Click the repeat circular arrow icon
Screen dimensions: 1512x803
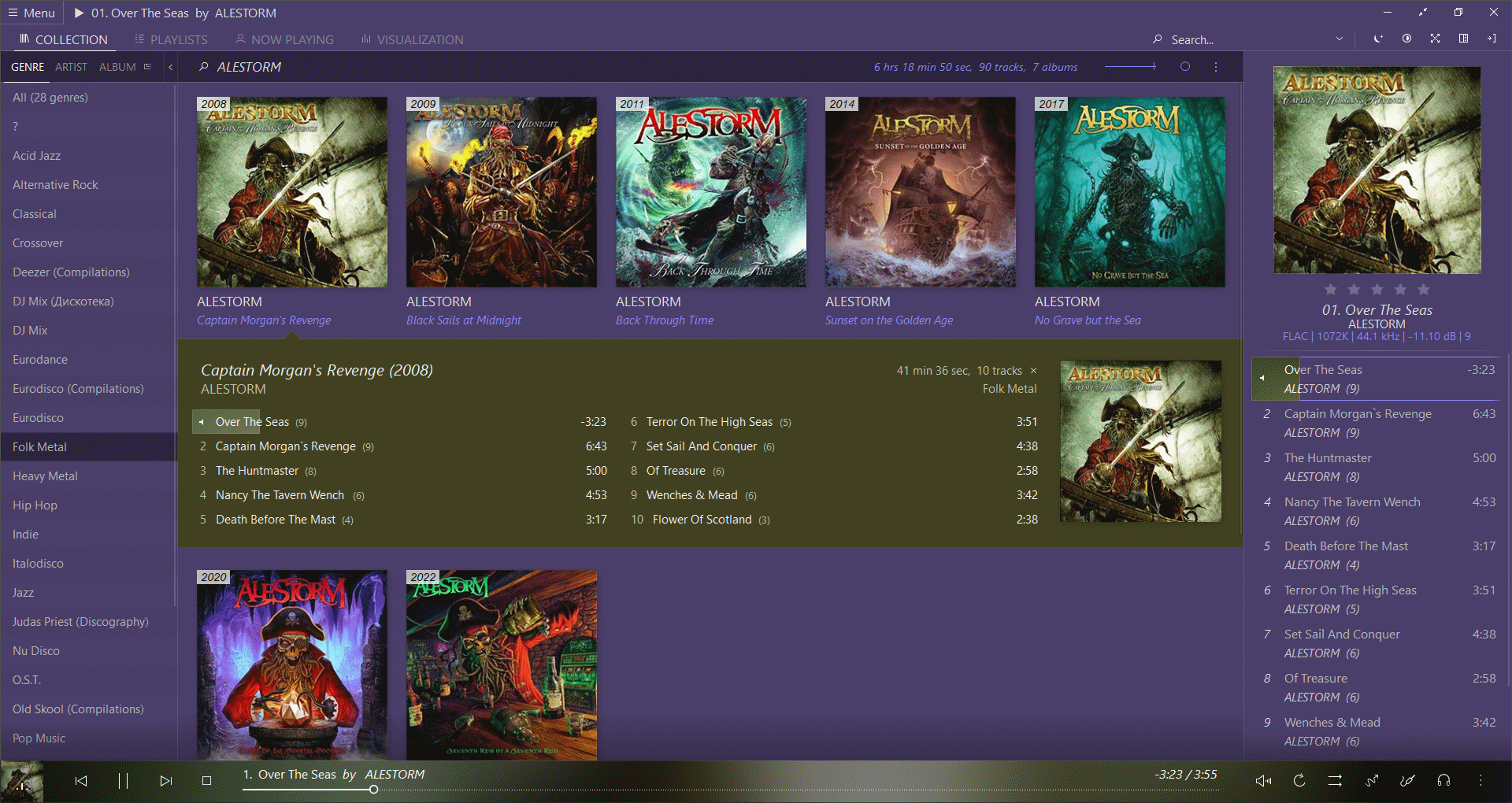(x=1299, y=780)
